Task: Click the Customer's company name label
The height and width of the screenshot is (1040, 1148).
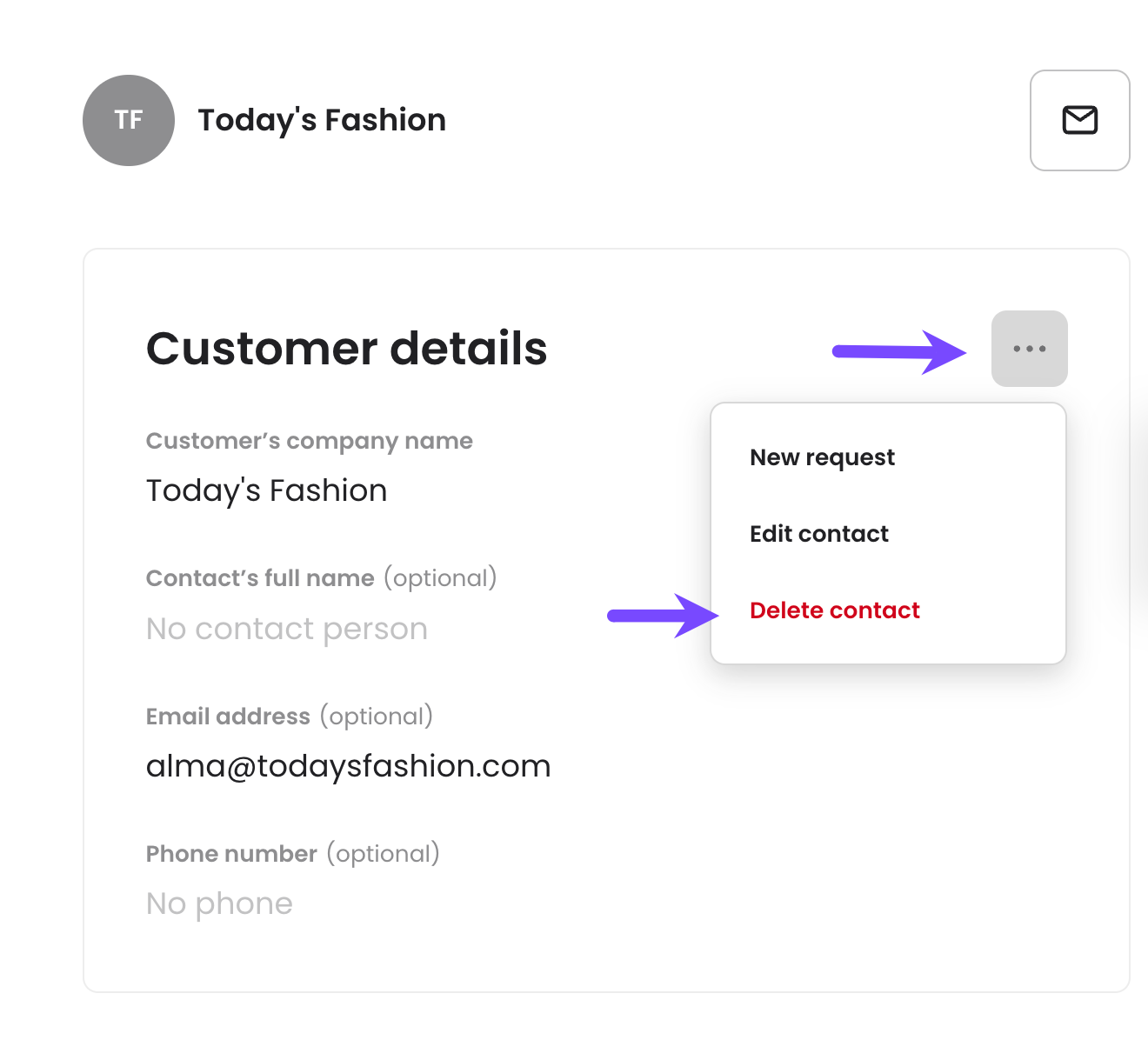Action: point(310,442)
